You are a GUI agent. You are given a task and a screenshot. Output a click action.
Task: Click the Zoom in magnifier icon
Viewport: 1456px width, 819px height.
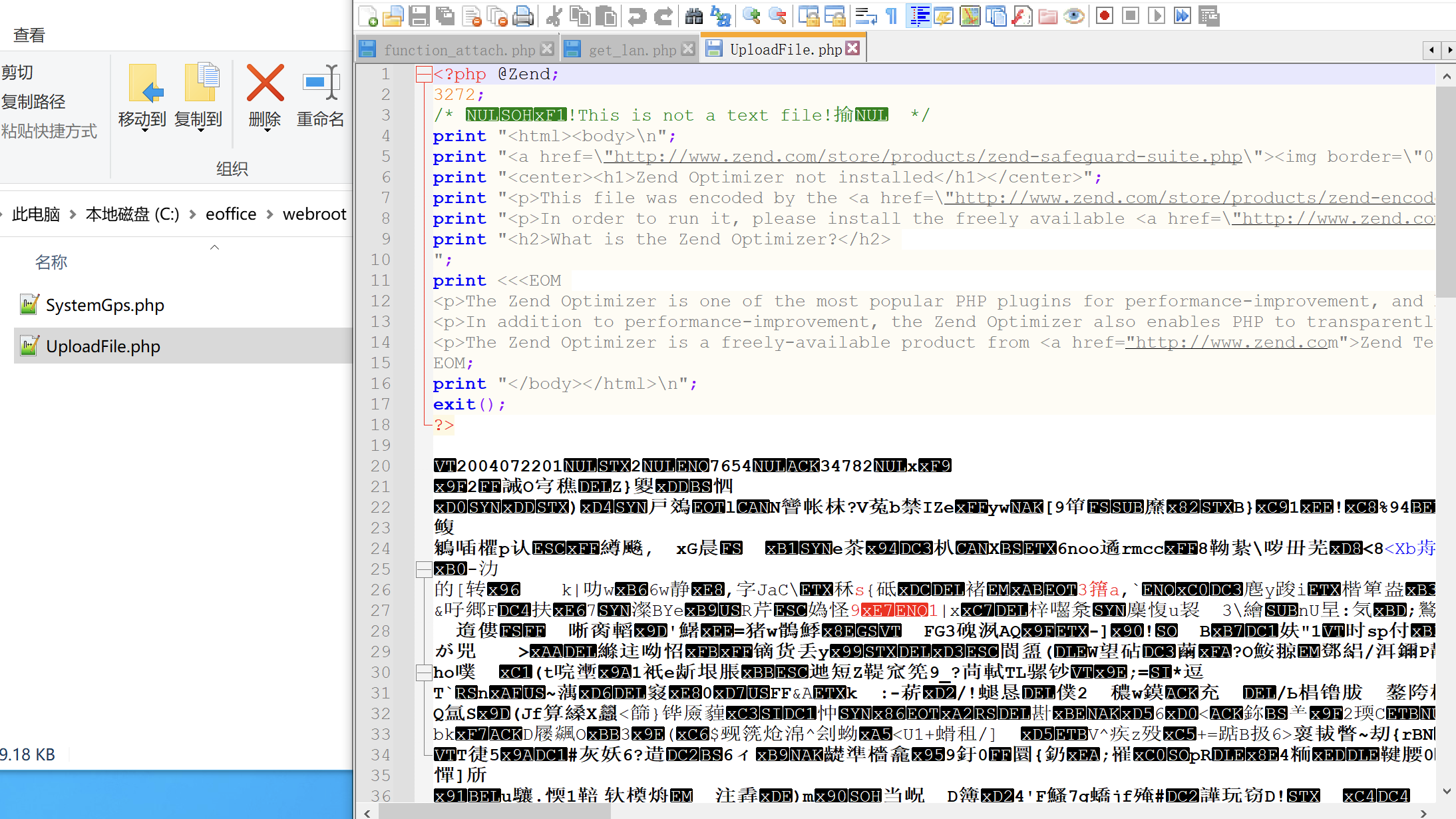[751, 15]
